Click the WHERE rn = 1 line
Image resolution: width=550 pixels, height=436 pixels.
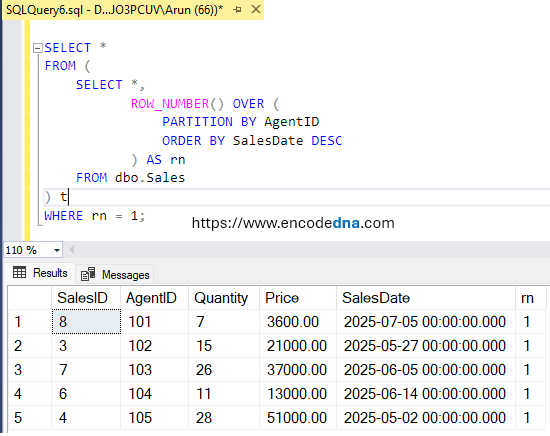[94, 216]
